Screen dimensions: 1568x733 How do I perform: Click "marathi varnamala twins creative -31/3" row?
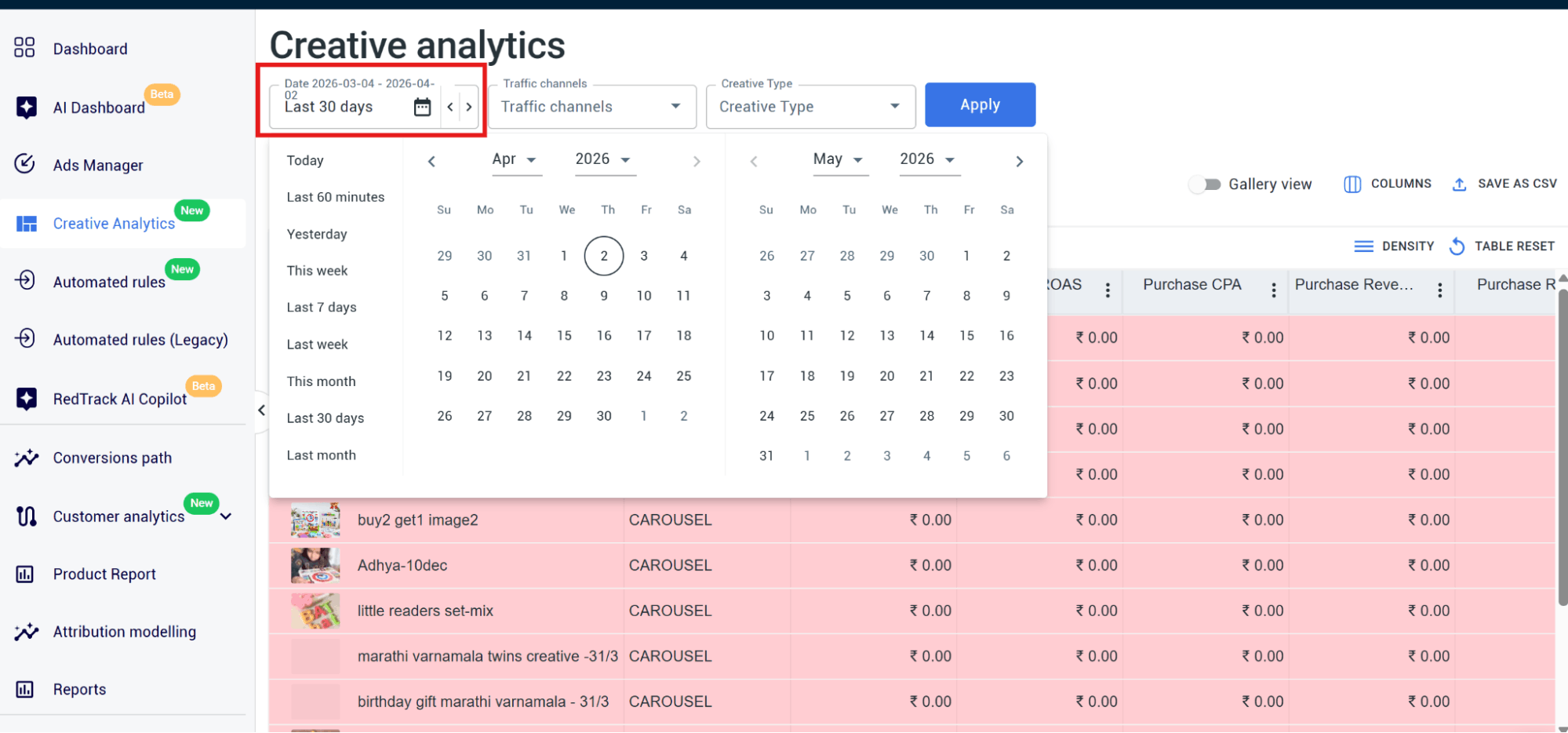point(911,656)
